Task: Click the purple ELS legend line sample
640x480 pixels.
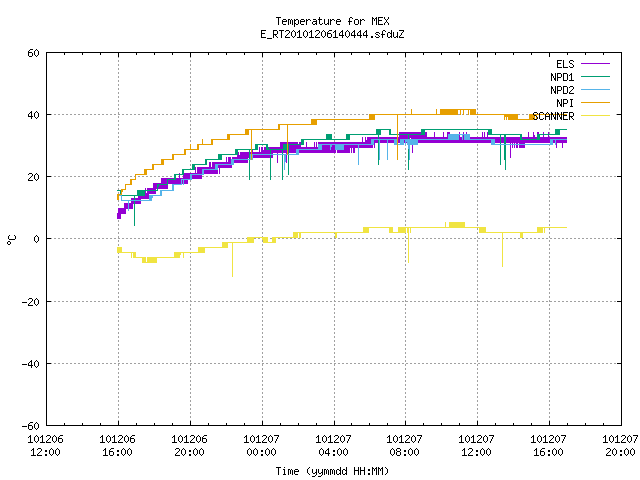Action: pyautogui.click(x=595, y=64)
